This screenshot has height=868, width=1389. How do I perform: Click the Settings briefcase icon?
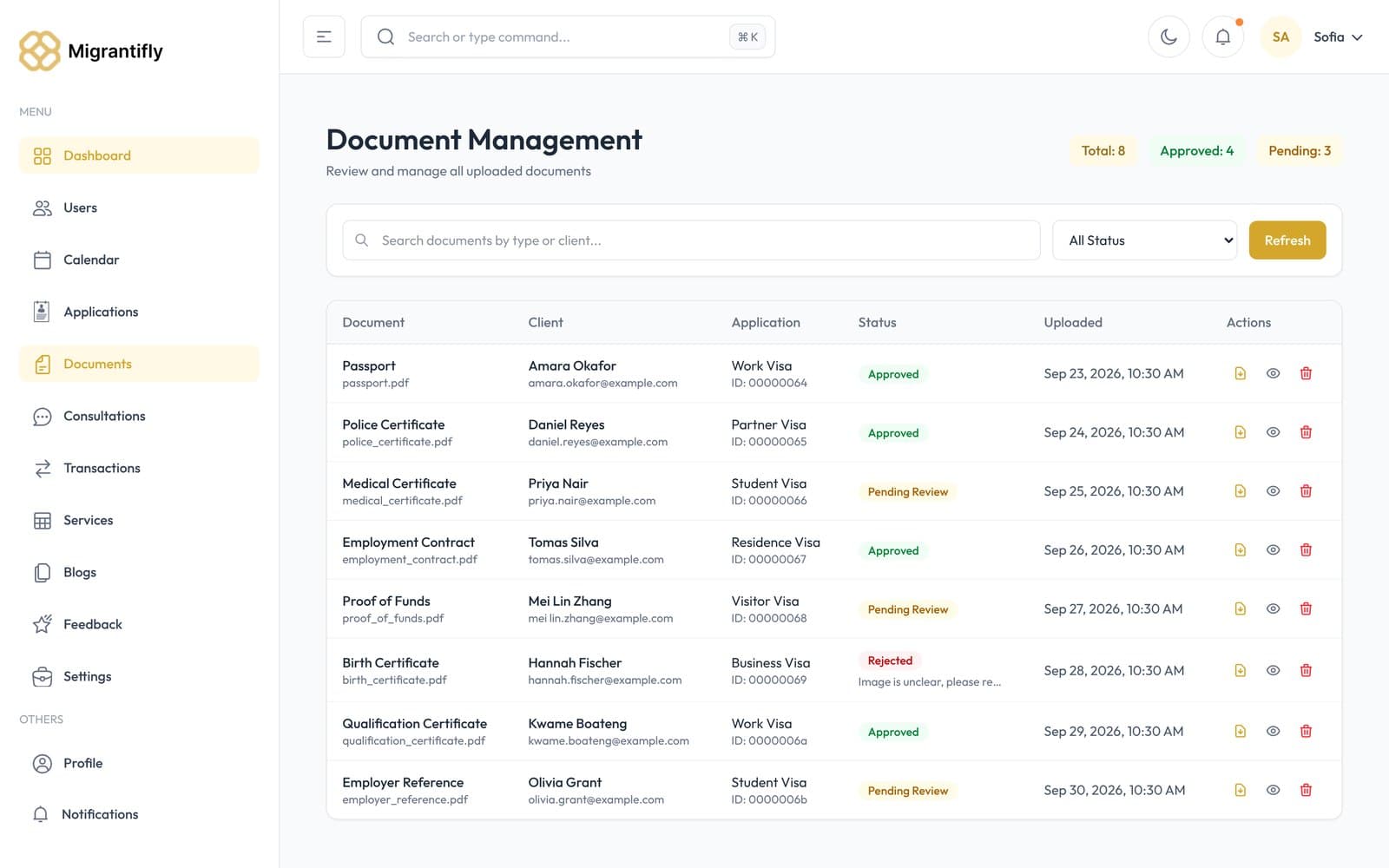[x=43, y=677]
